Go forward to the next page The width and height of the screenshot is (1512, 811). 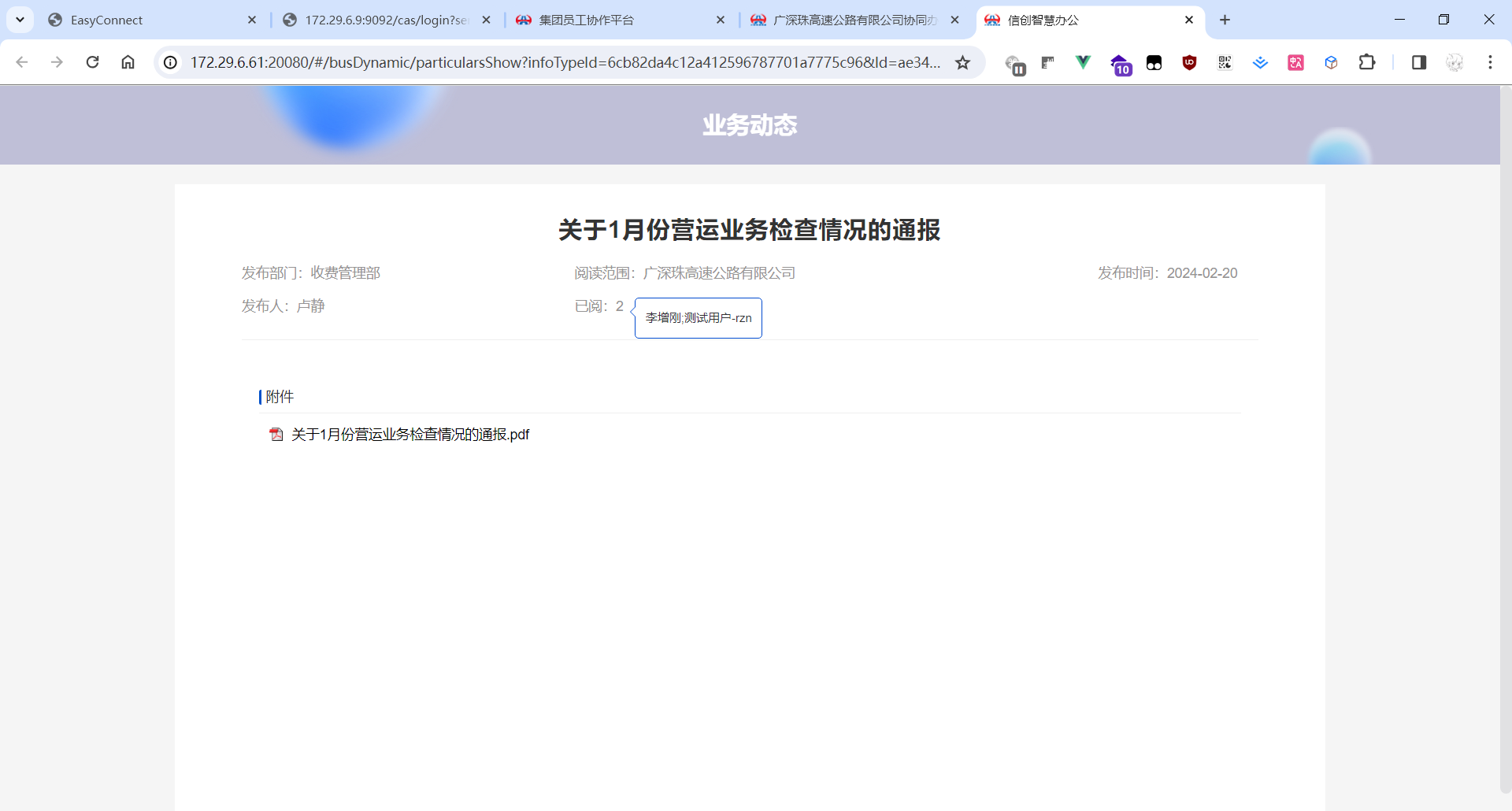tap(57, 62)
